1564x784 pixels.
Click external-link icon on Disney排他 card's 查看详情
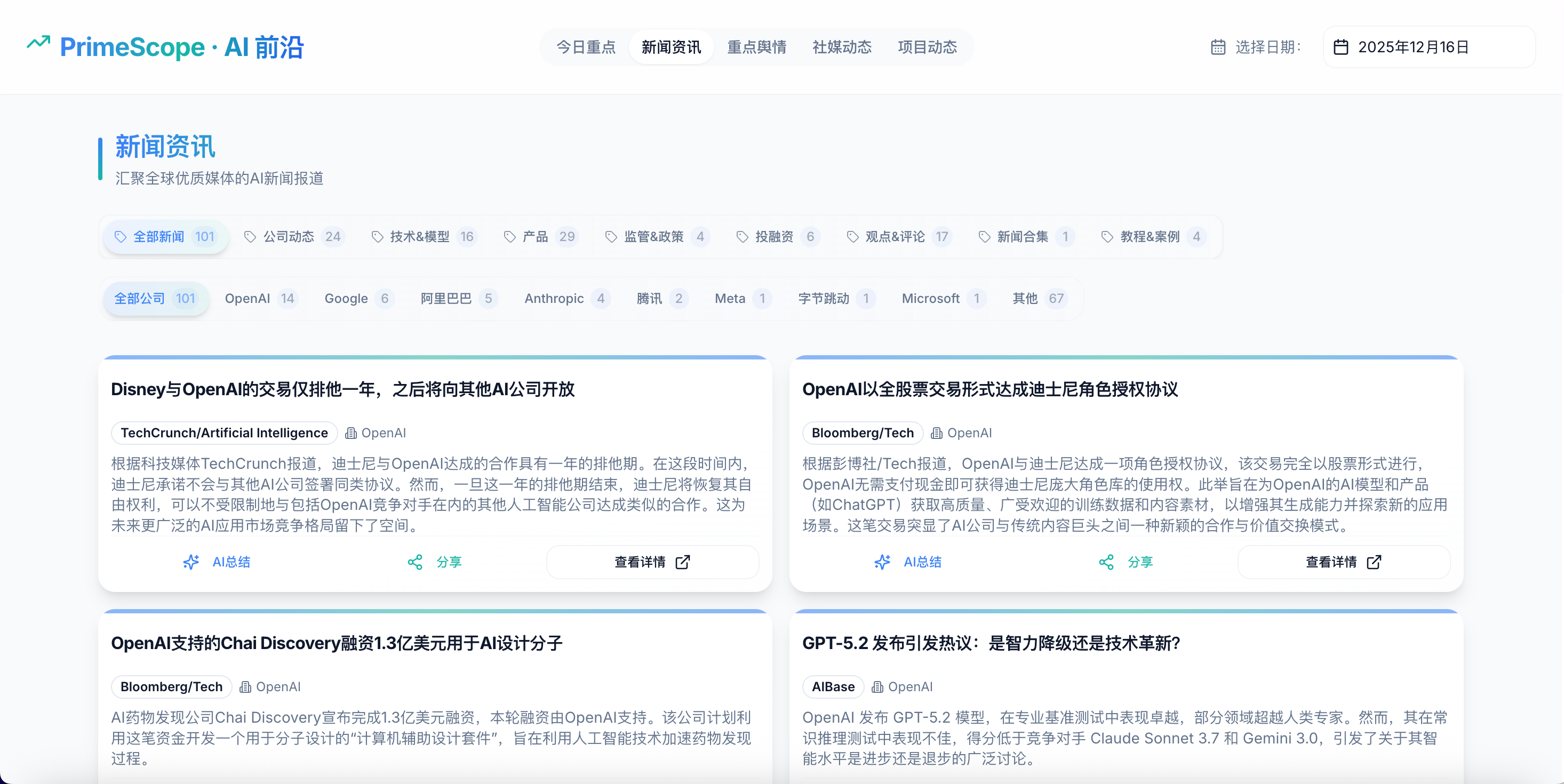pyautogui.click(x=682, y=562)
